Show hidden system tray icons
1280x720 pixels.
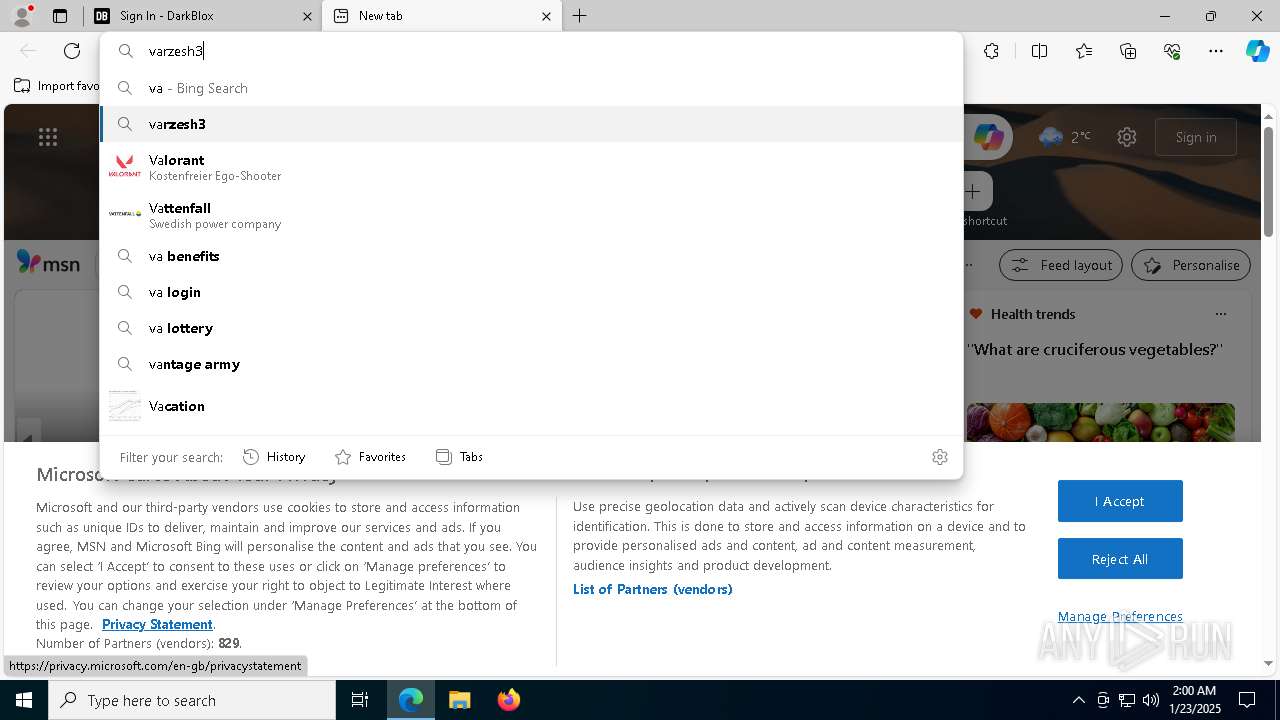[x=1078, y=700]
